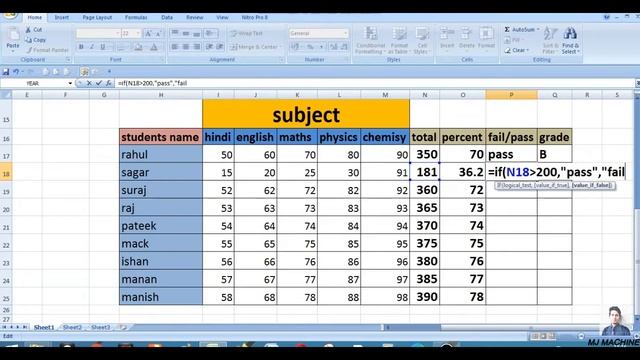Toggle align text left

click(x=175, y=47)
